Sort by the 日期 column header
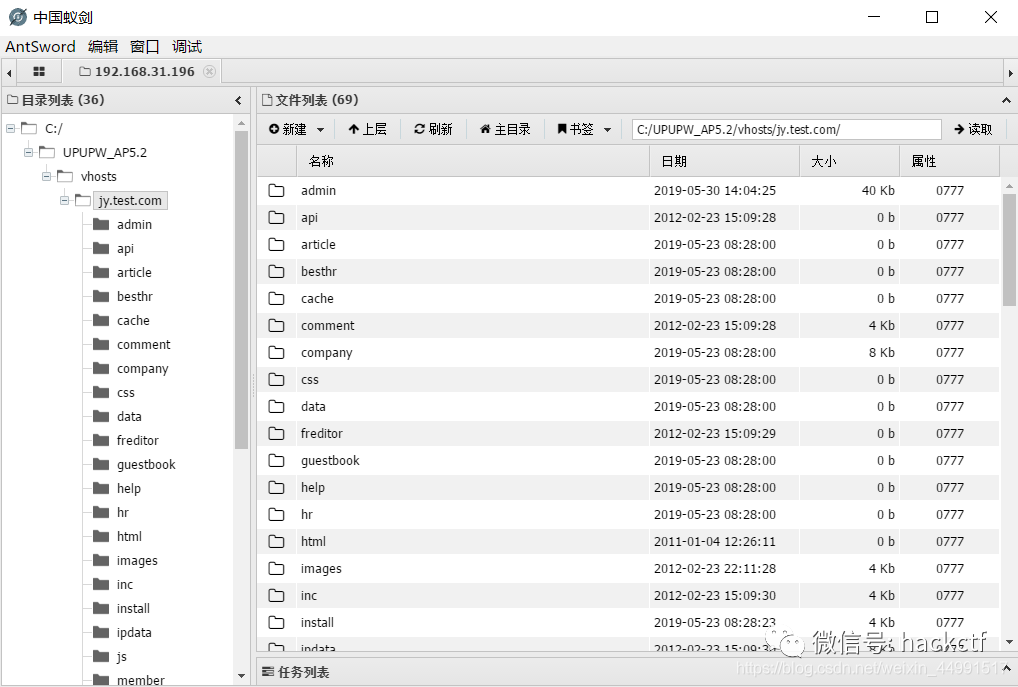The width and height of the screenshot is (1018, 687). tap(725, 161)
